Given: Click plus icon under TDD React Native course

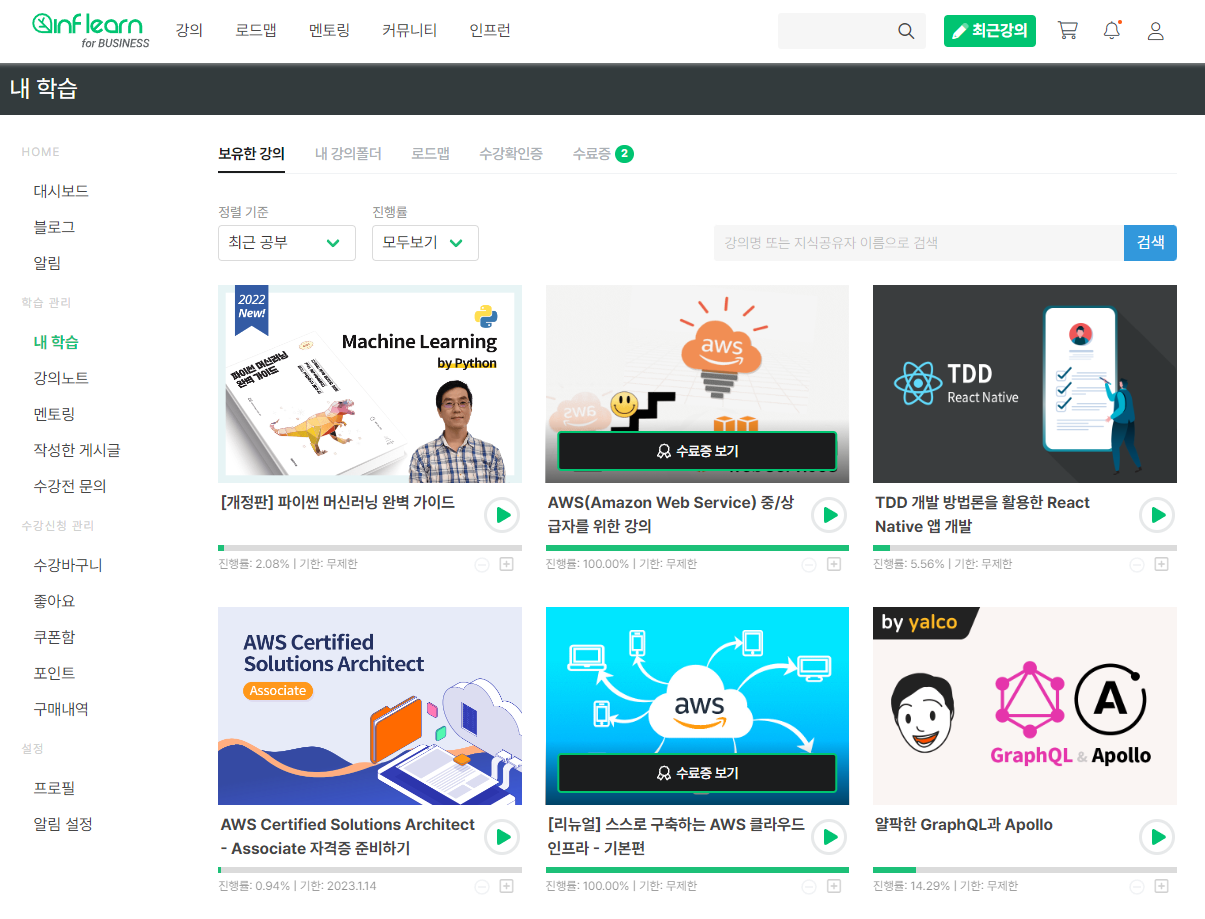Looking at the screenshot, I should 1161,564.
